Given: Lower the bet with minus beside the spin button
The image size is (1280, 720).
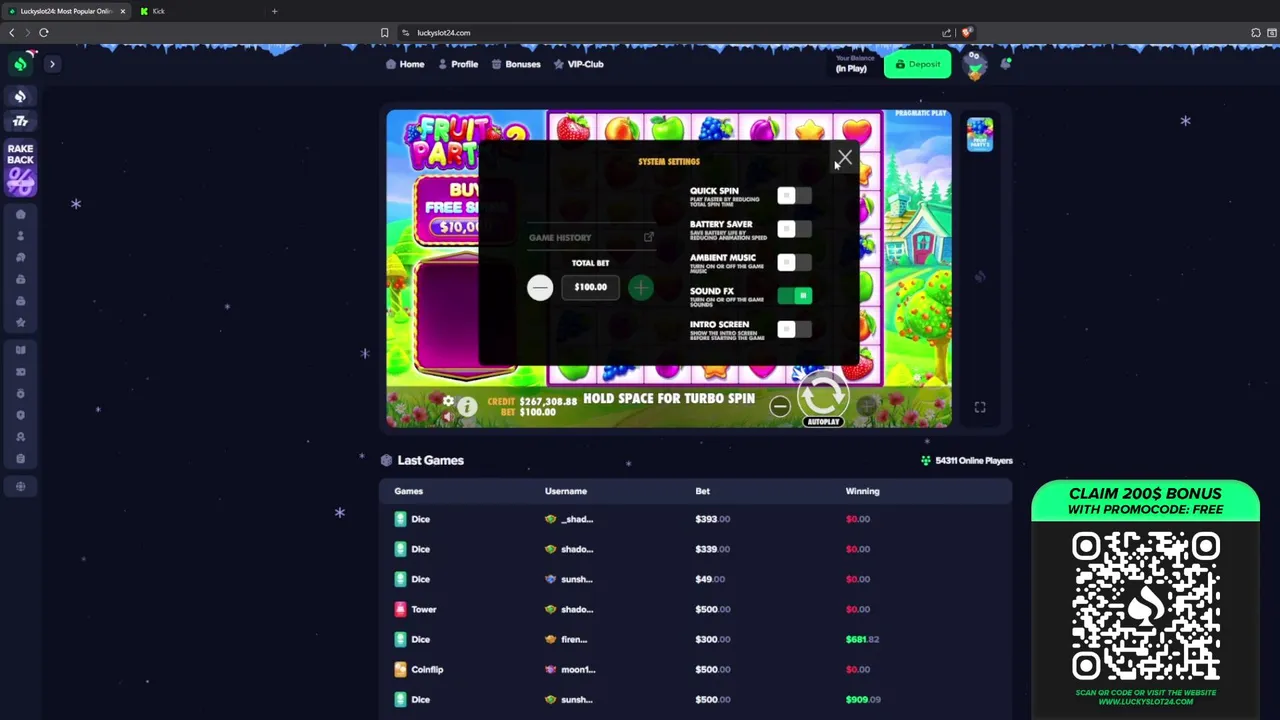Looking at the screenshot, I should 780,406.
